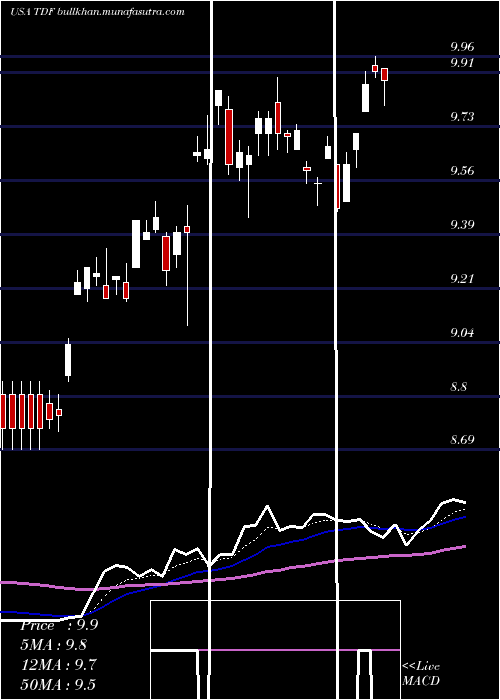Click the 9.91 price level label

tap(462, 62)
